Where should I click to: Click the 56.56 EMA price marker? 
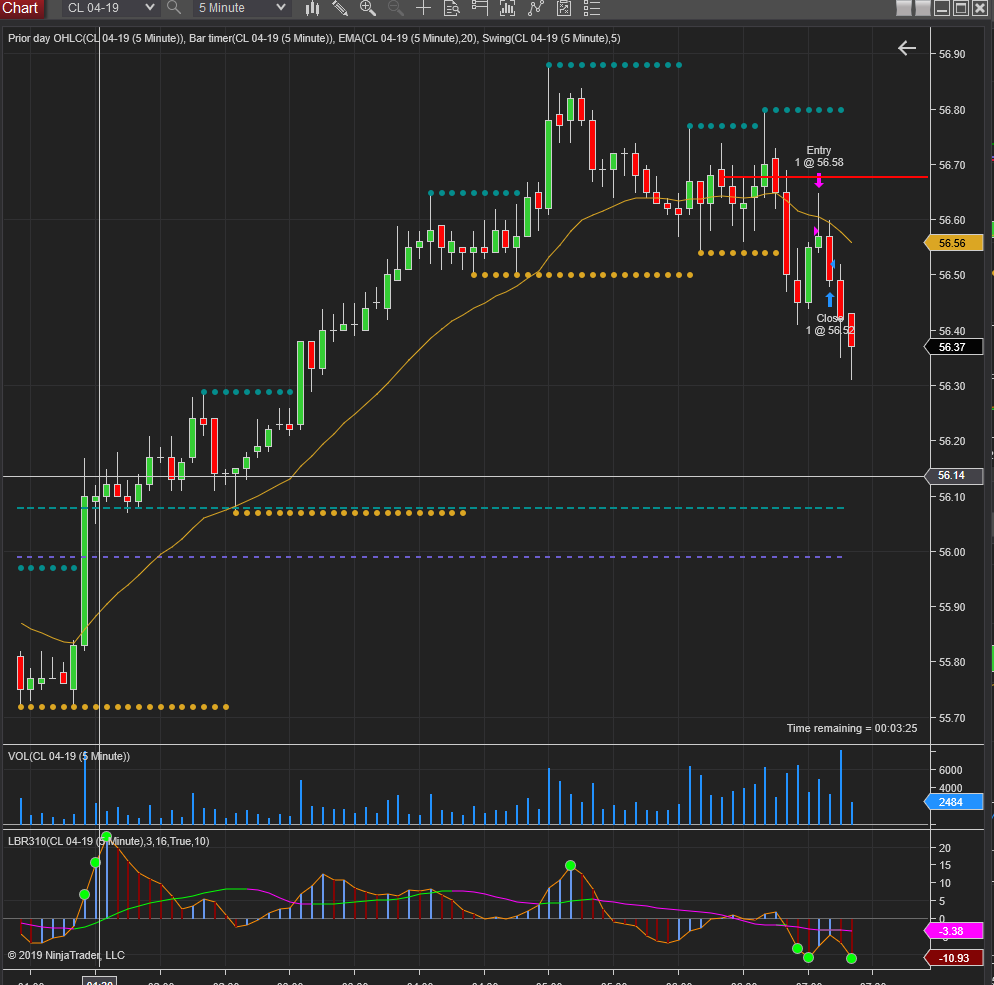click(x=953, y=243)
